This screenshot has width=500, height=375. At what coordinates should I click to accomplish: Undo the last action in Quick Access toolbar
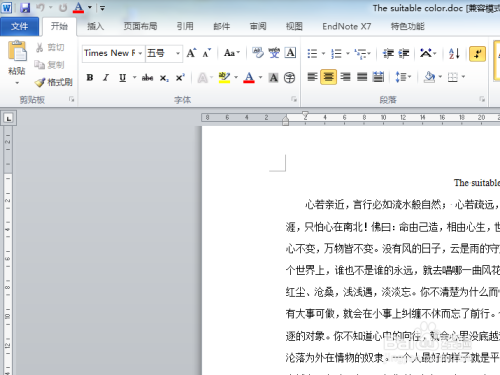tap(40, 7)
